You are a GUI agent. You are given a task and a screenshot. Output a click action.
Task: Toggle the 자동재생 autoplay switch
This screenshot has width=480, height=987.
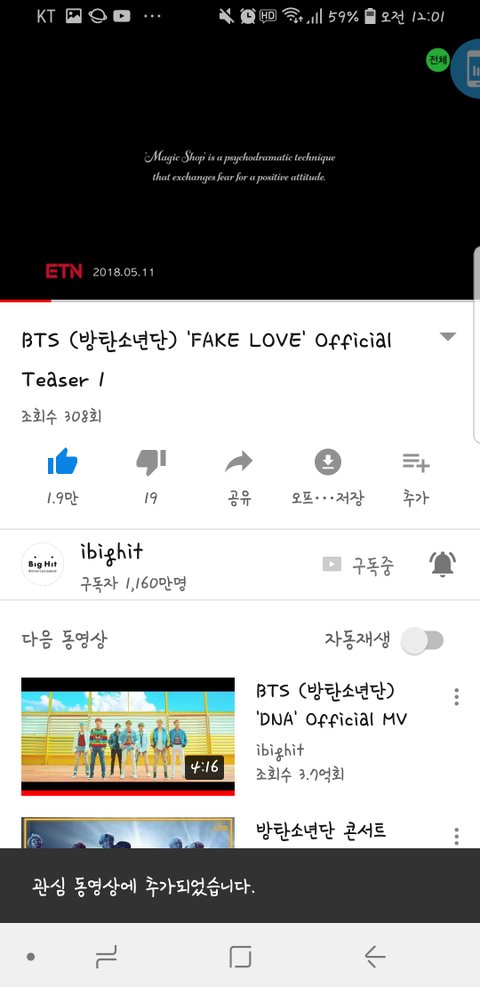click(423, 641)
